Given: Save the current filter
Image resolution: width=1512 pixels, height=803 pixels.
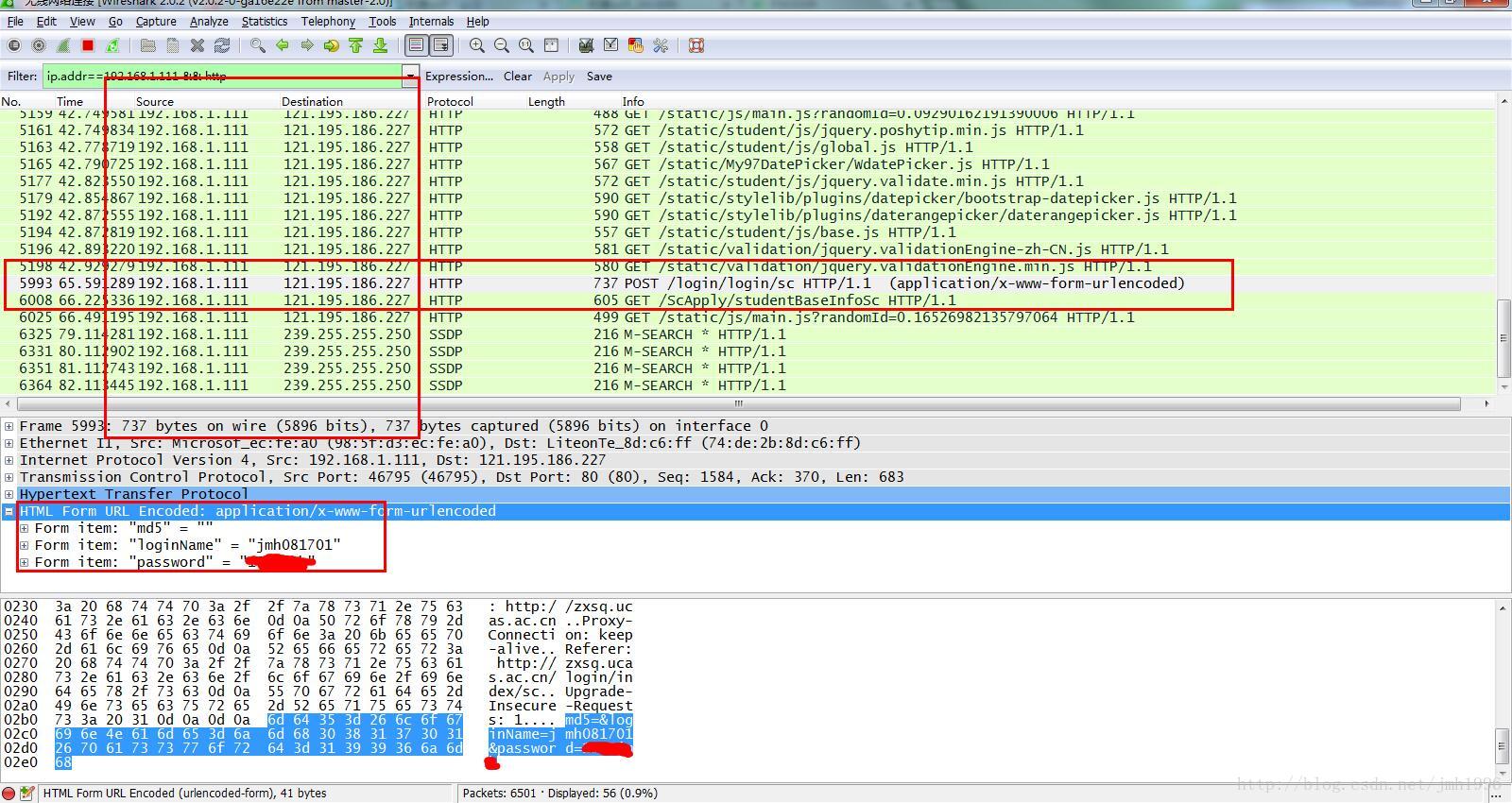Looking at the screenshot, I should [x=599, y=77].
